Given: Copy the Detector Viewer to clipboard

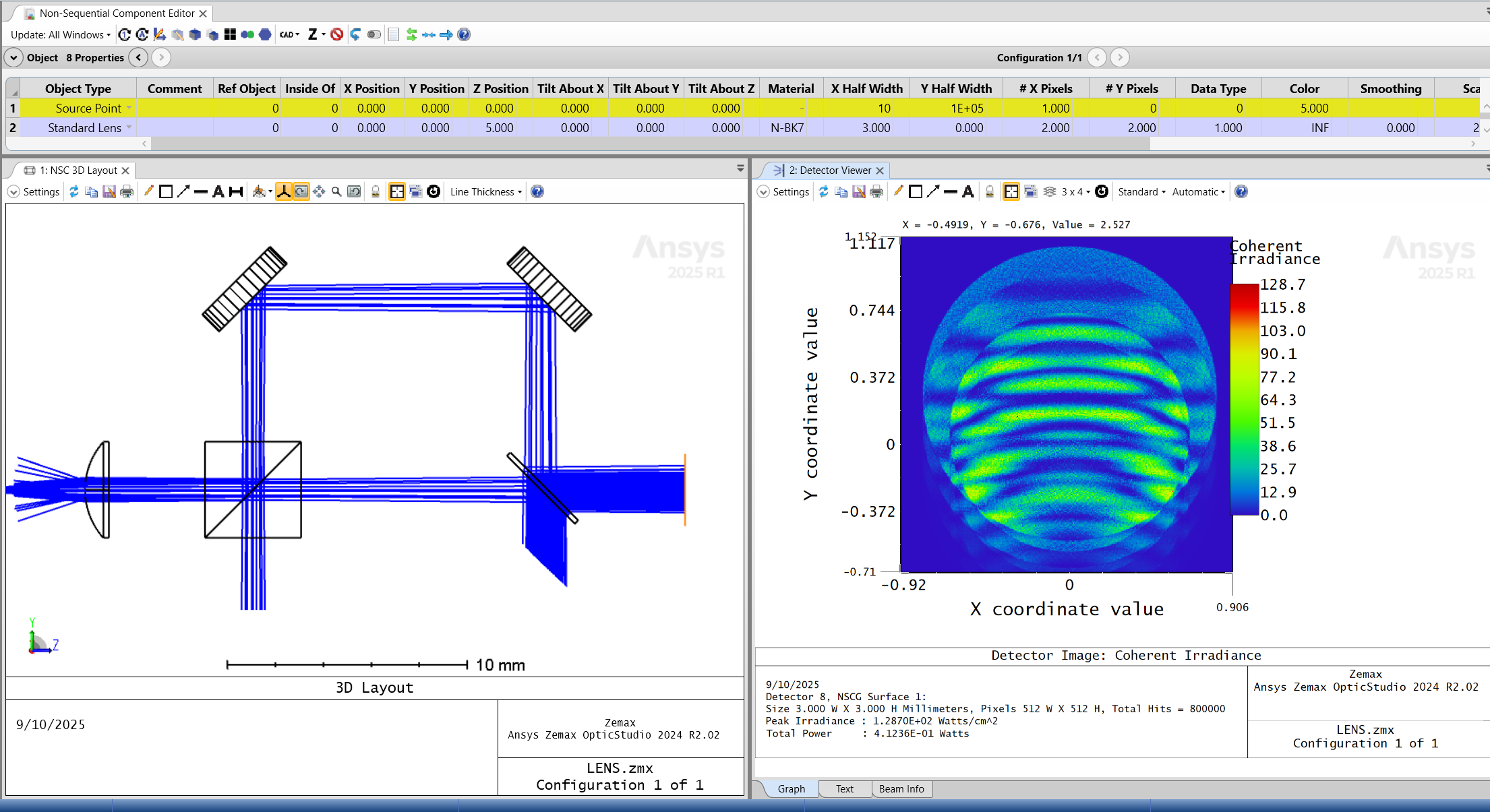Looking at the screenshot, I should (841, 191).
